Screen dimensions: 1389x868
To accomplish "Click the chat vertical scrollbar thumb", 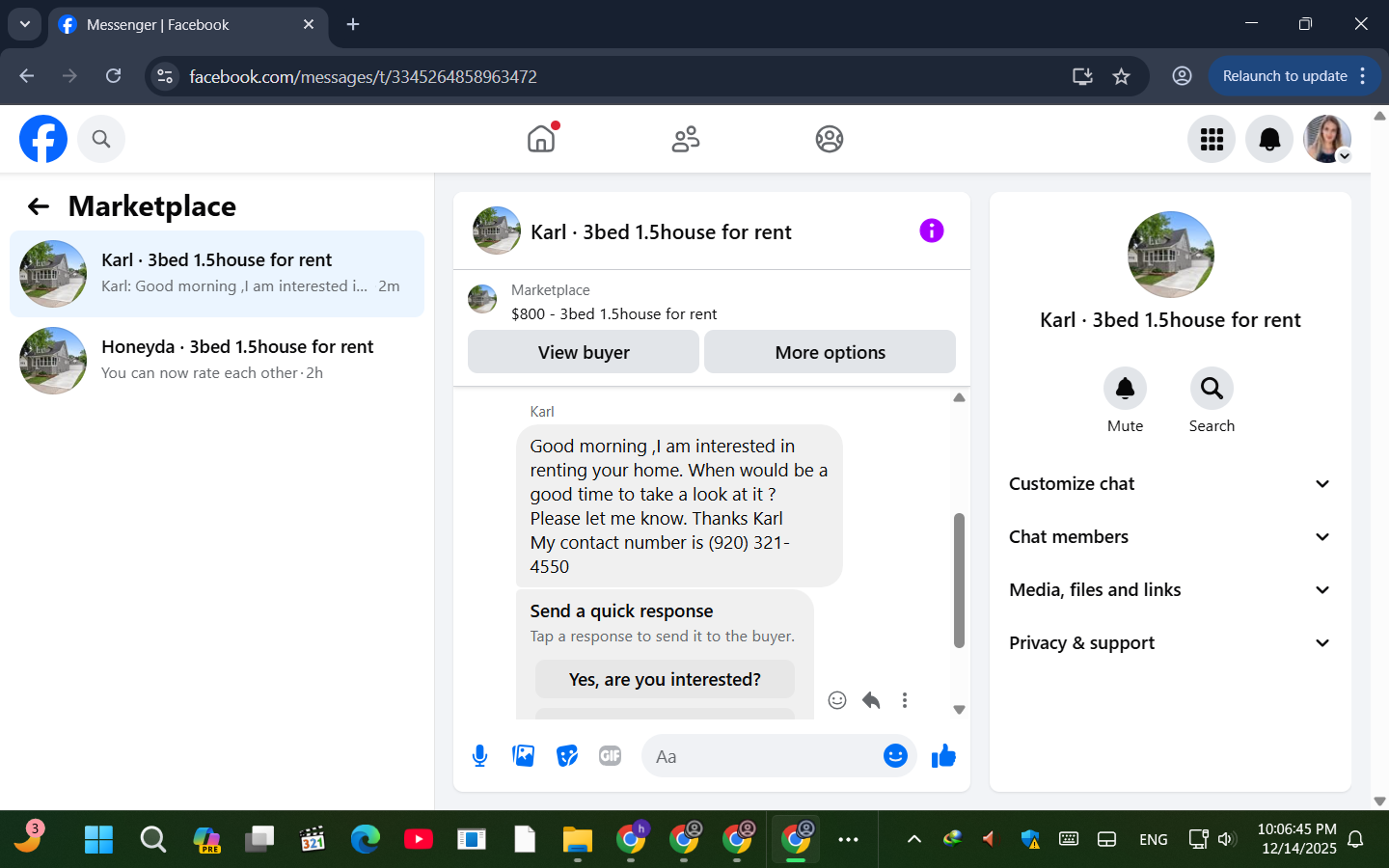I will tap(959, 581).
